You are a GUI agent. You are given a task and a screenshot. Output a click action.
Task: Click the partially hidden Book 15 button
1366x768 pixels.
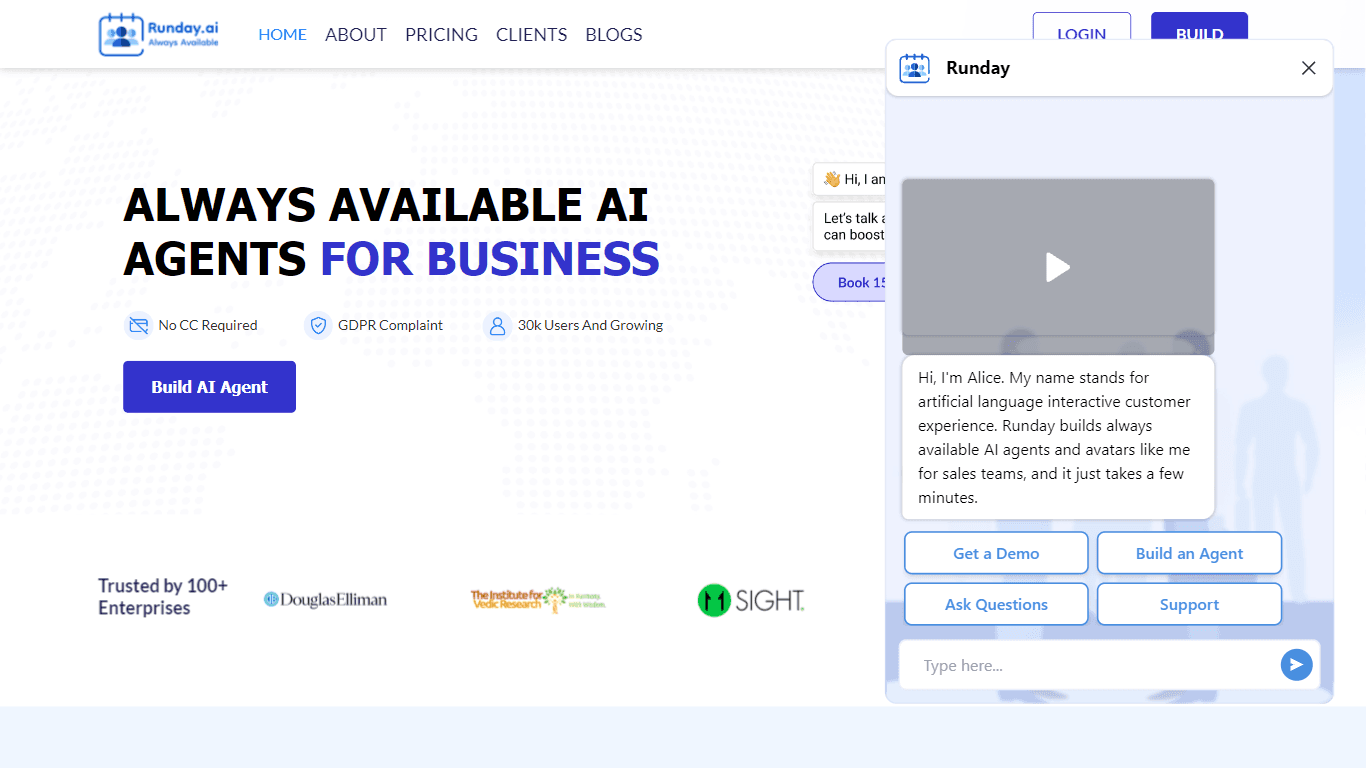tap(850, 282)
